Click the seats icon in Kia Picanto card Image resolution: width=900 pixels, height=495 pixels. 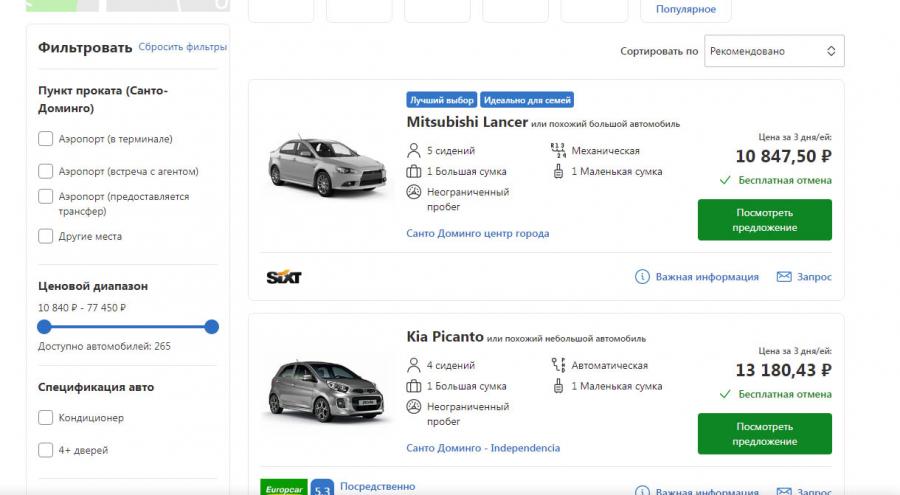click(413, 365)
